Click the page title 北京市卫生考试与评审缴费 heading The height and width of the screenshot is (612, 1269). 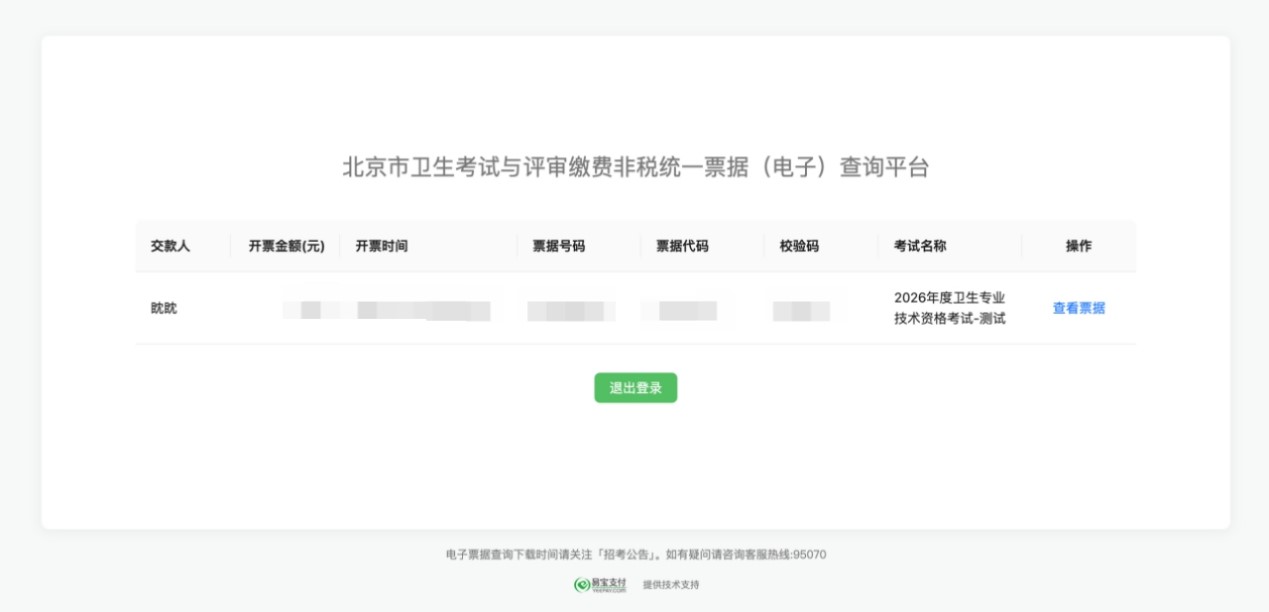635,167
